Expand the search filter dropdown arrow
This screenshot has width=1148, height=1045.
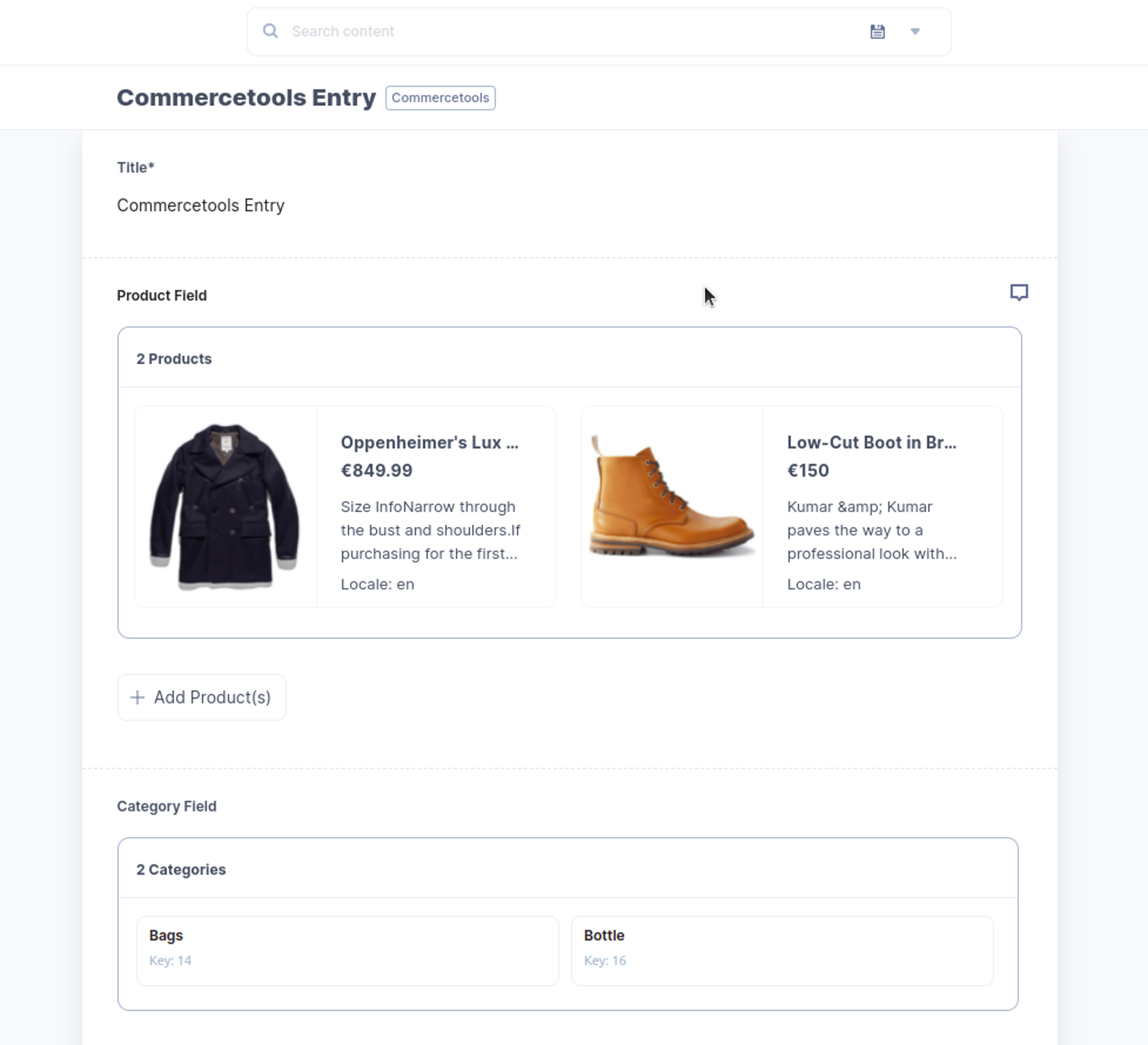(915, 31)
